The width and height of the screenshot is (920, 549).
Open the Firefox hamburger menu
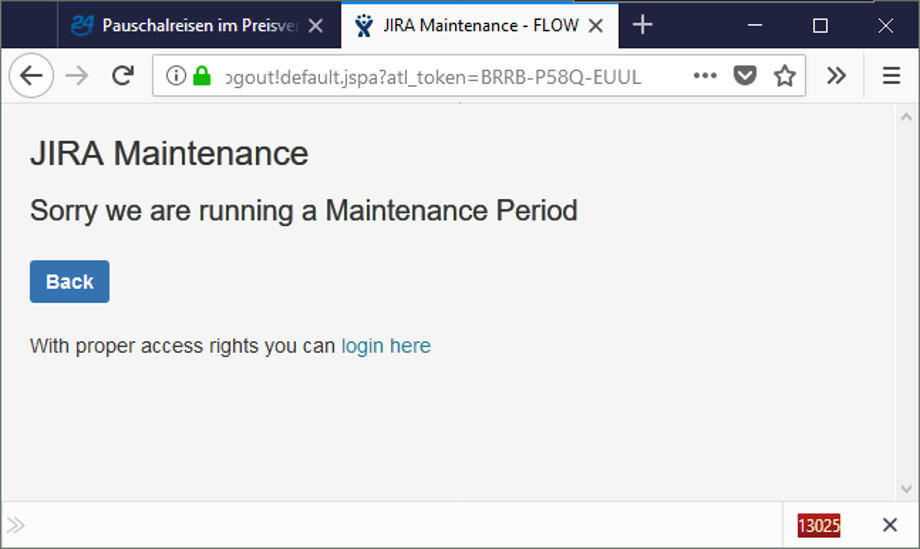[x=891, y=76]
